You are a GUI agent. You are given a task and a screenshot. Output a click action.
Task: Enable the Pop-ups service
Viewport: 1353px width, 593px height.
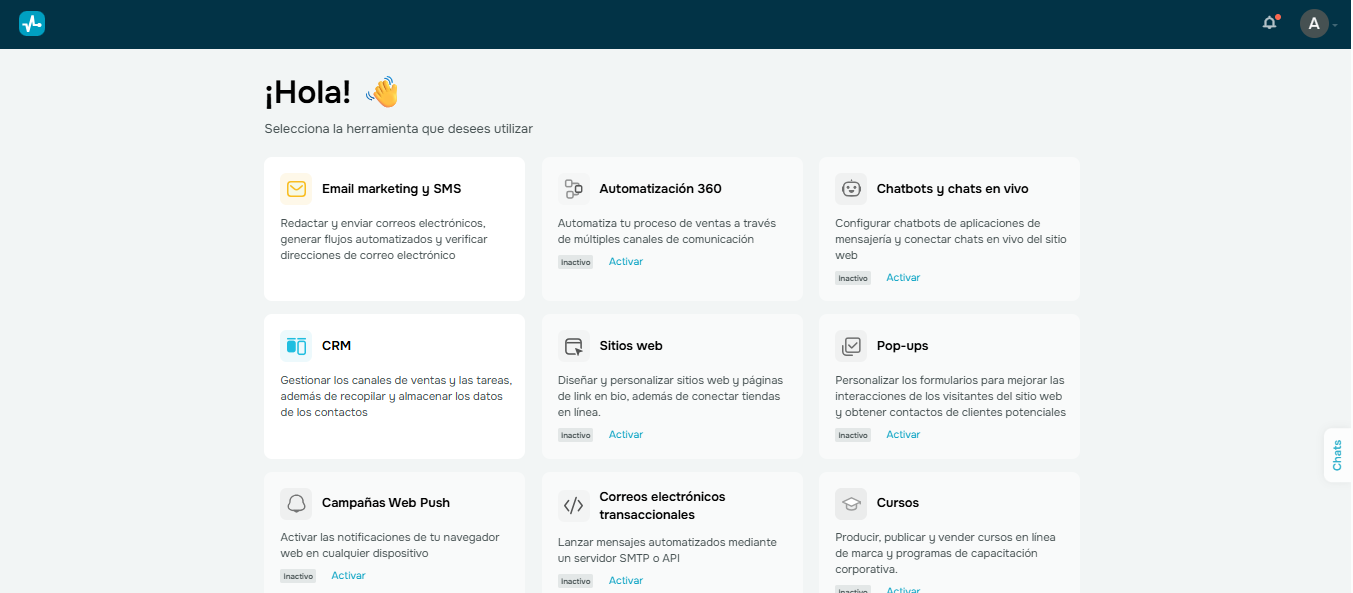click(x=902, y=434)
